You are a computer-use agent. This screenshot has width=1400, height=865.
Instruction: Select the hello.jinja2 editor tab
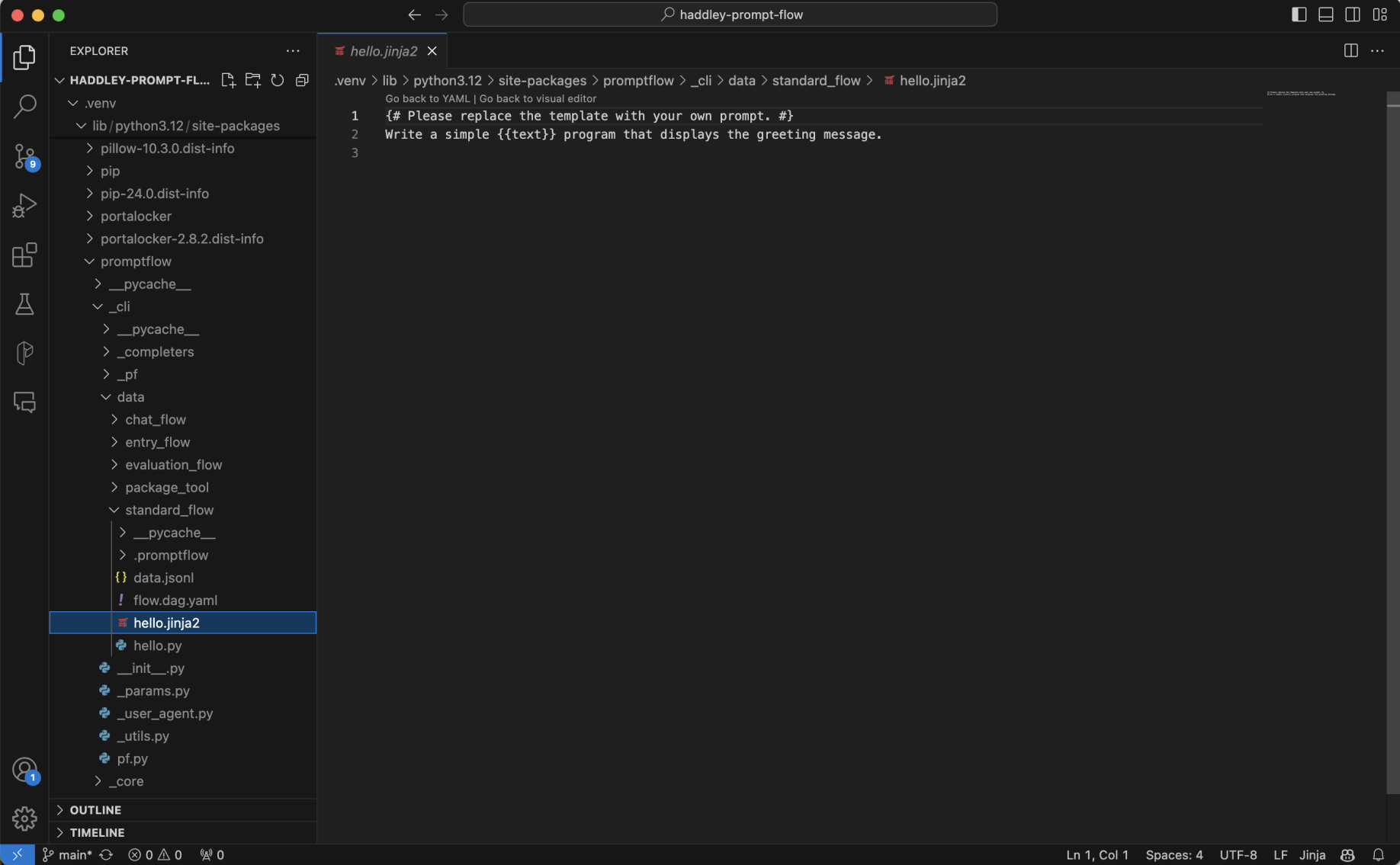(x=383, y=51)
